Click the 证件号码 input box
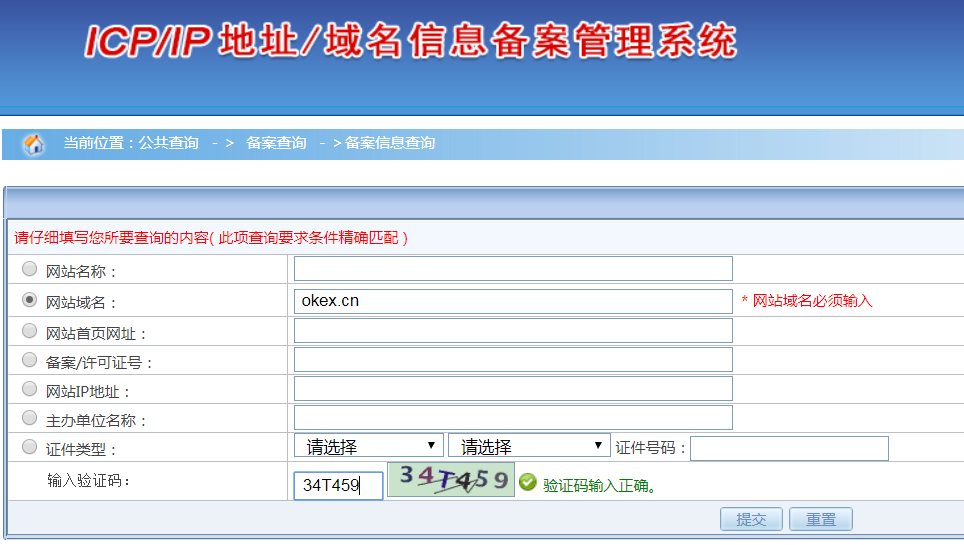Image resolution: width=964 pixels, height=545 pixels. (789, 448)
